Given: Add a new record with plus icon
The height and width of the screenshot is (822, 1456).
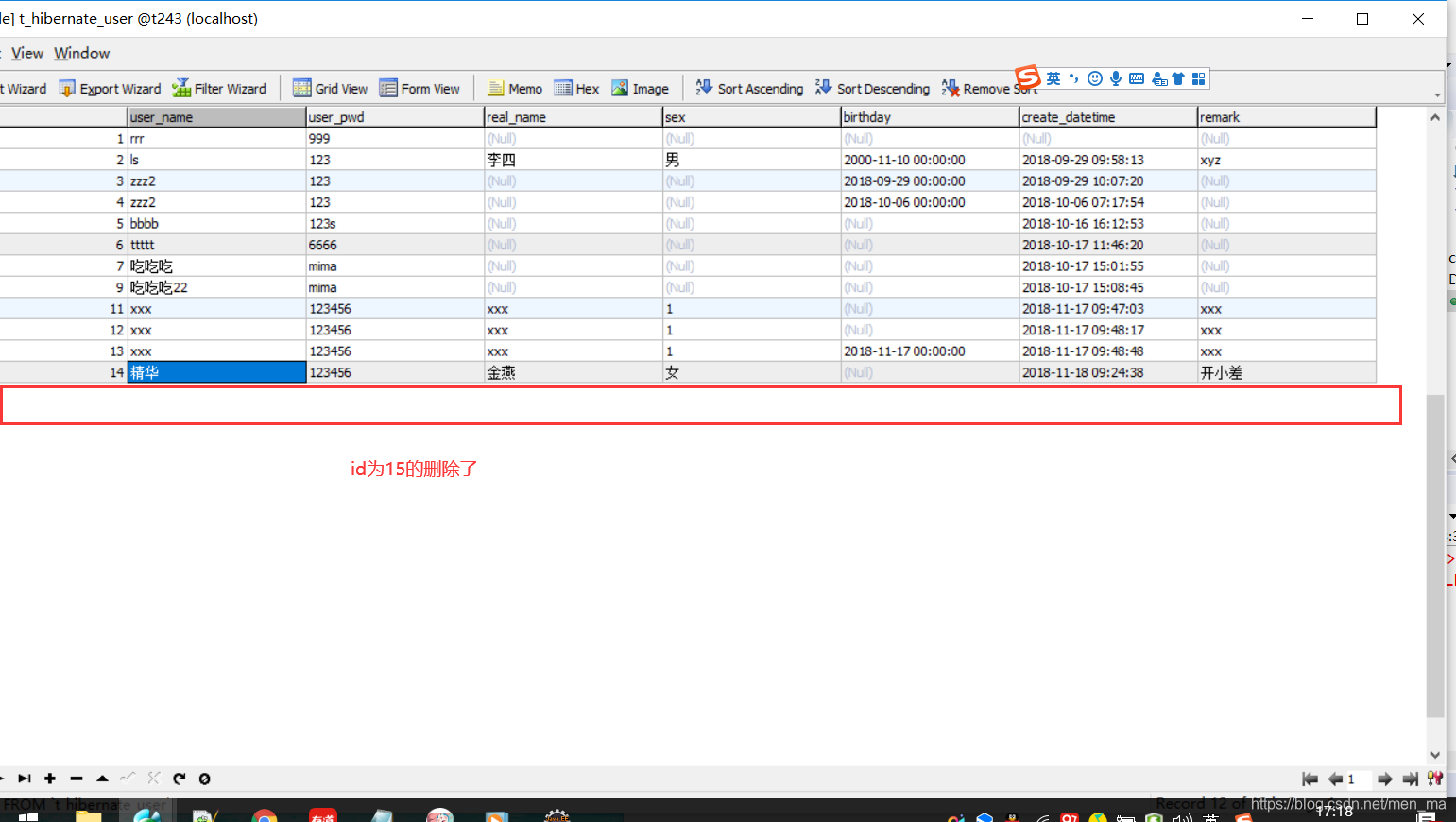Looking at the screenshot, I should [x=50, y=779].
